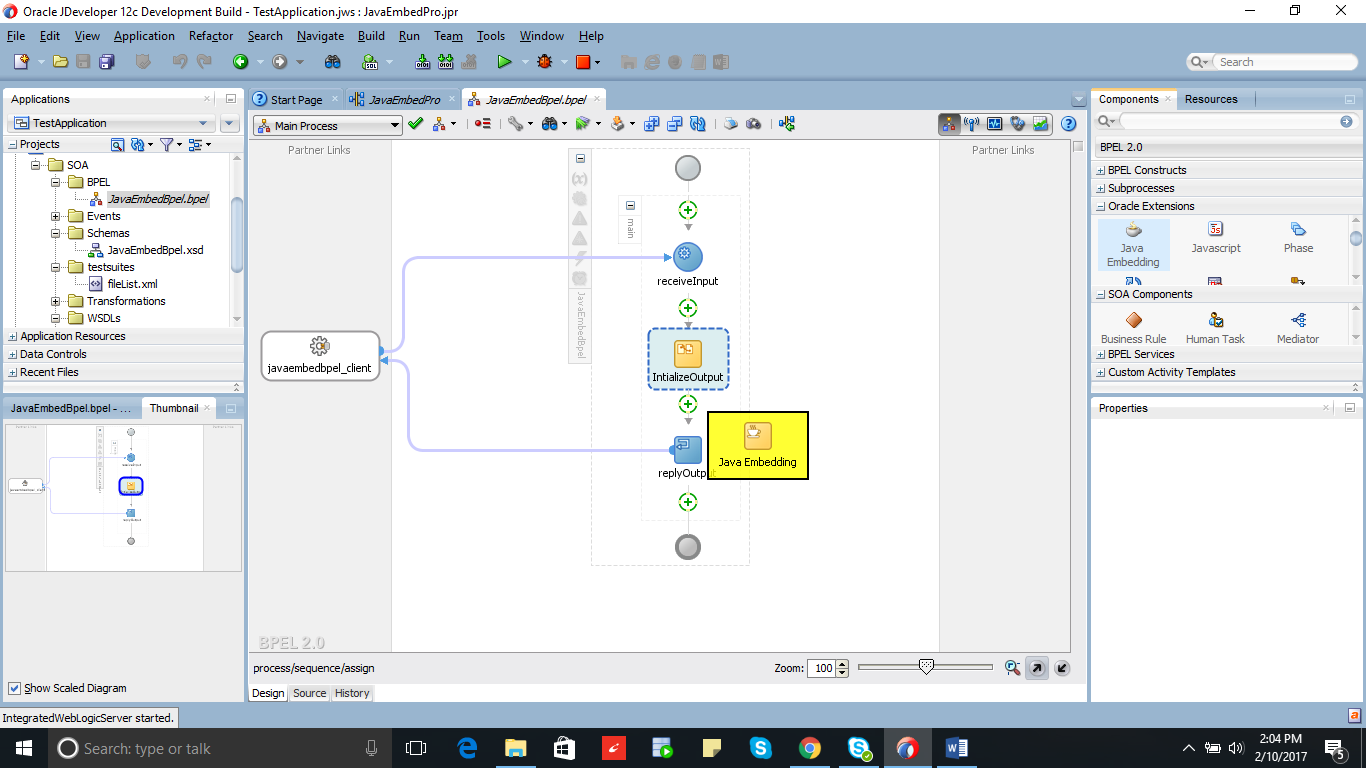Select the Java Embedding component in palette
The width and height of the screenshot is (1366, 768).
click(x=1133, y=244)
